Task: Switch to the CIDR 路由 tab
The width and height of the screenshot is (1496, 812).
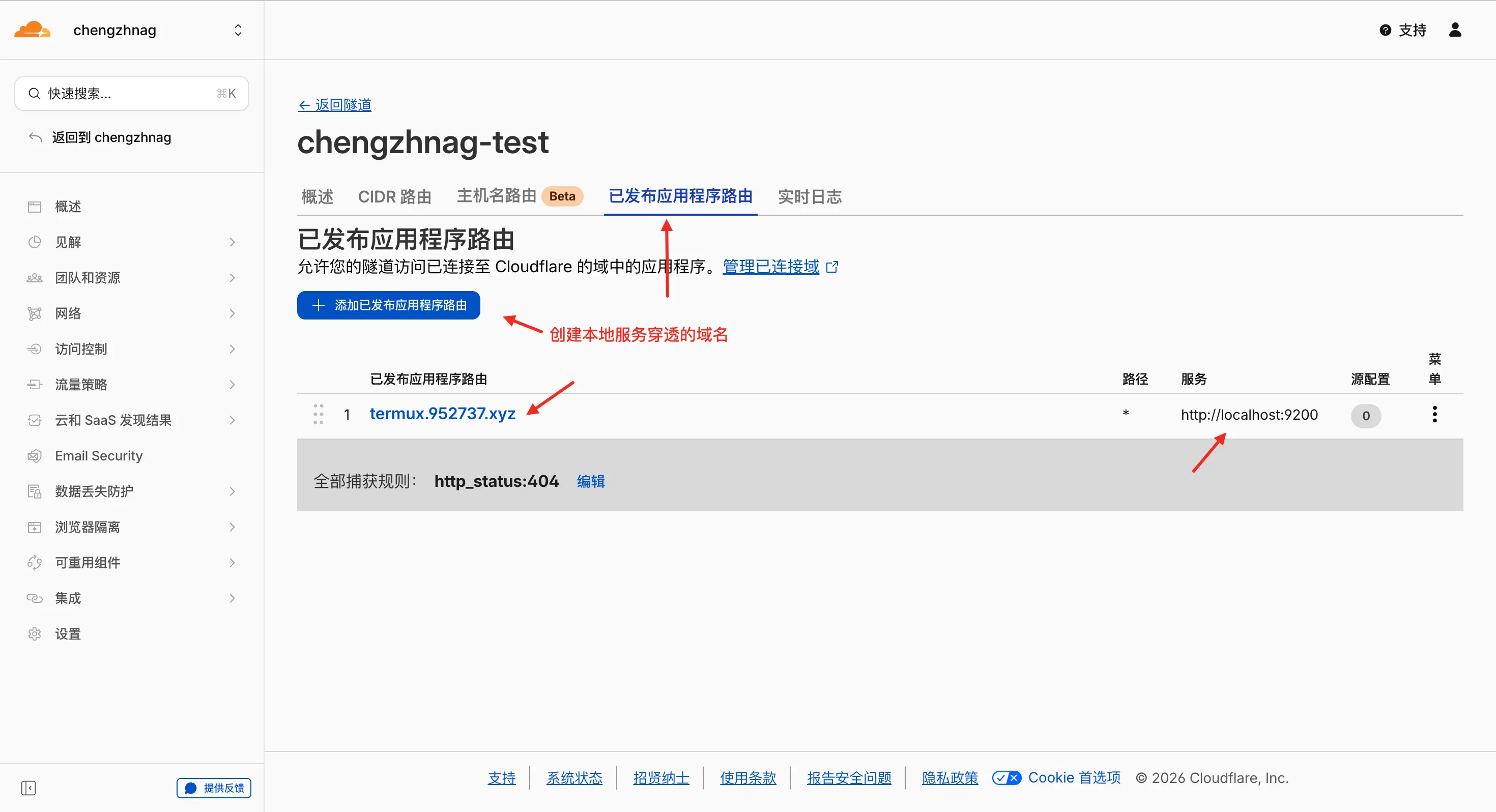Action: tap(394, 197)
